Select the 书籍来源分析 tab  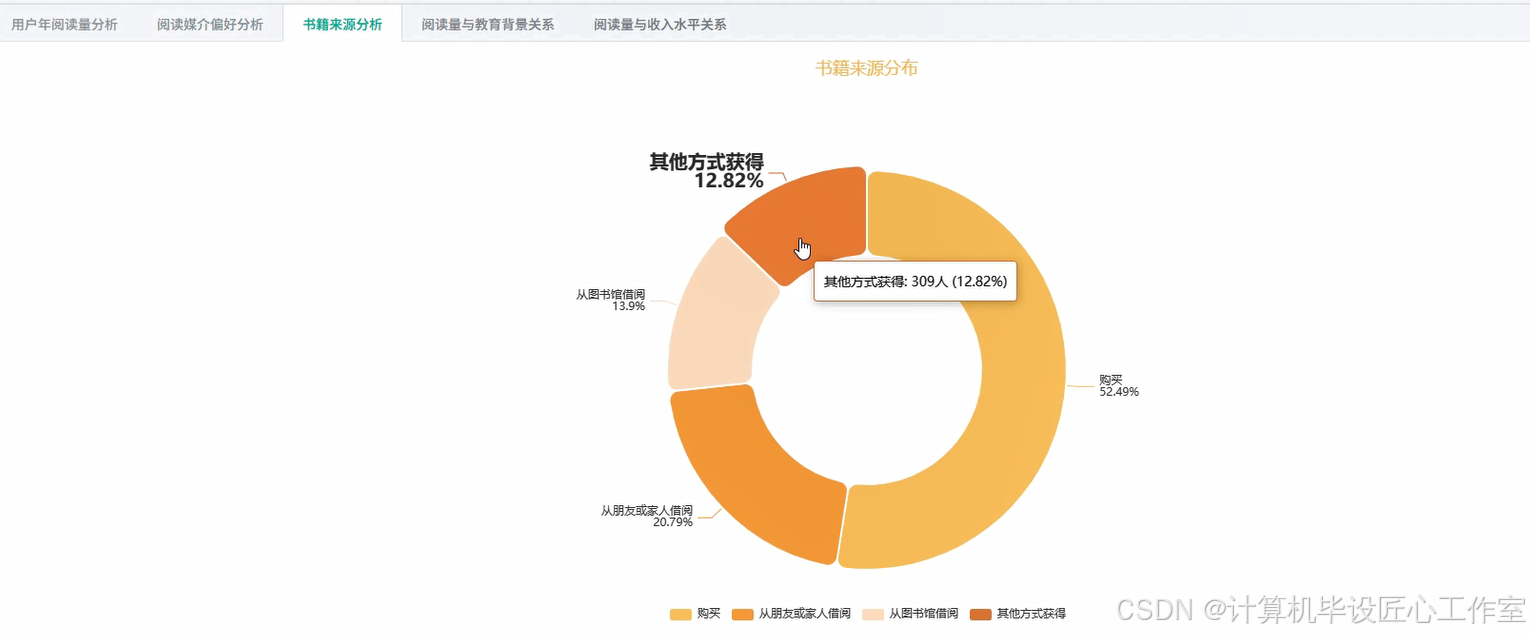[342, 24]
